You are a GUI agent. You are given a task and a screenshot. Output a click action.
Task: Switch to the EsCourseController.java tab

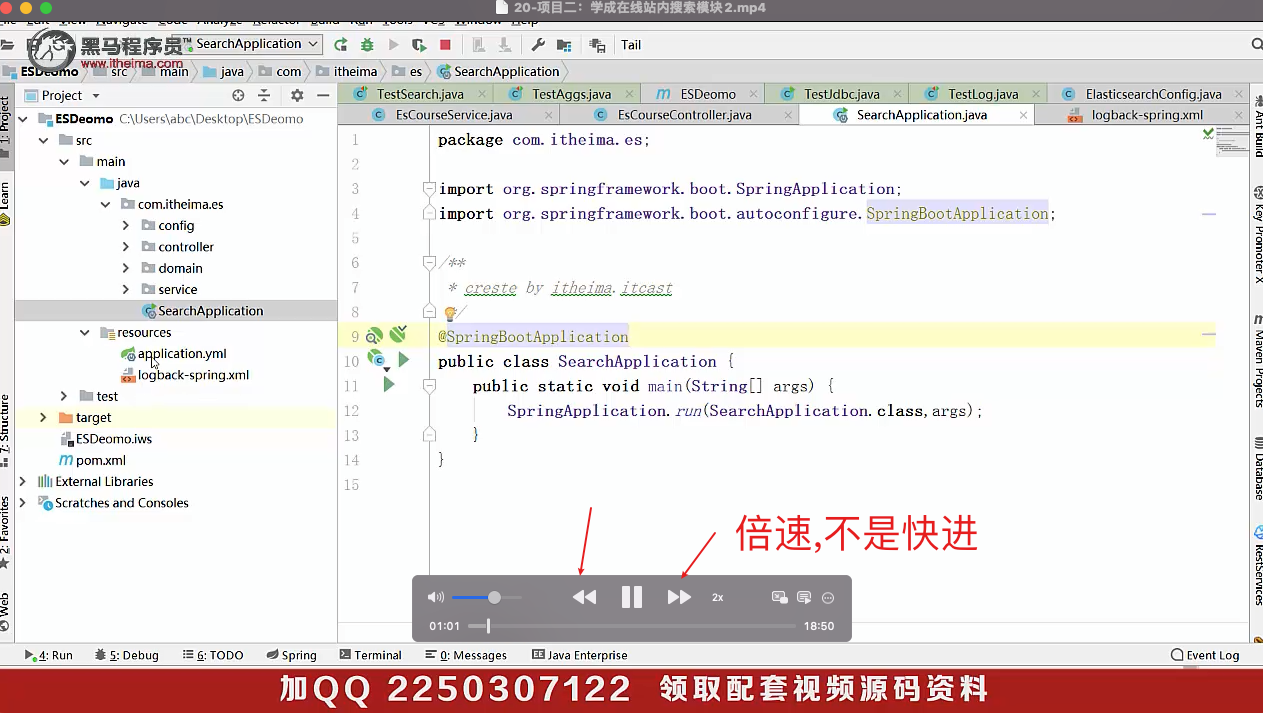coord(684,115)
